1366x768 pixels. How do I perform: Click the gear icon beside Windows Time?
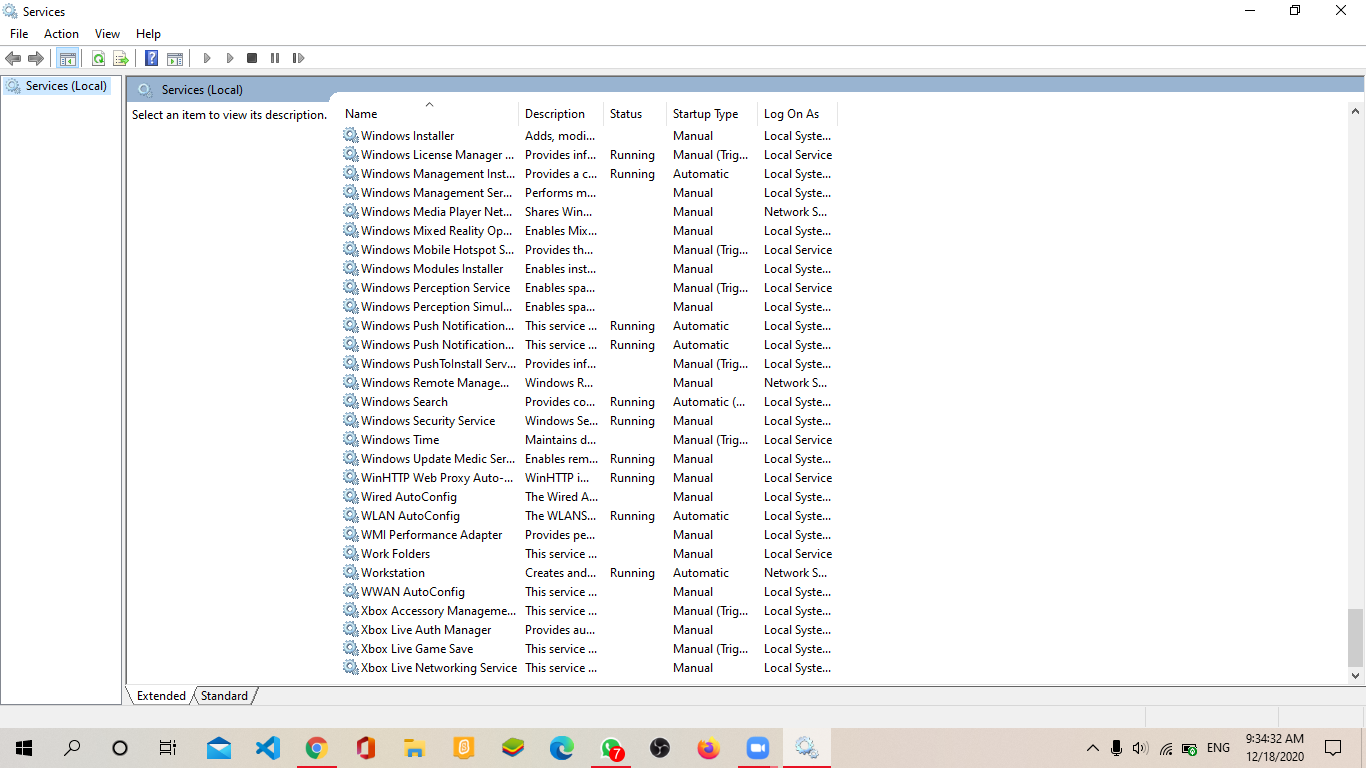[351, 439]
